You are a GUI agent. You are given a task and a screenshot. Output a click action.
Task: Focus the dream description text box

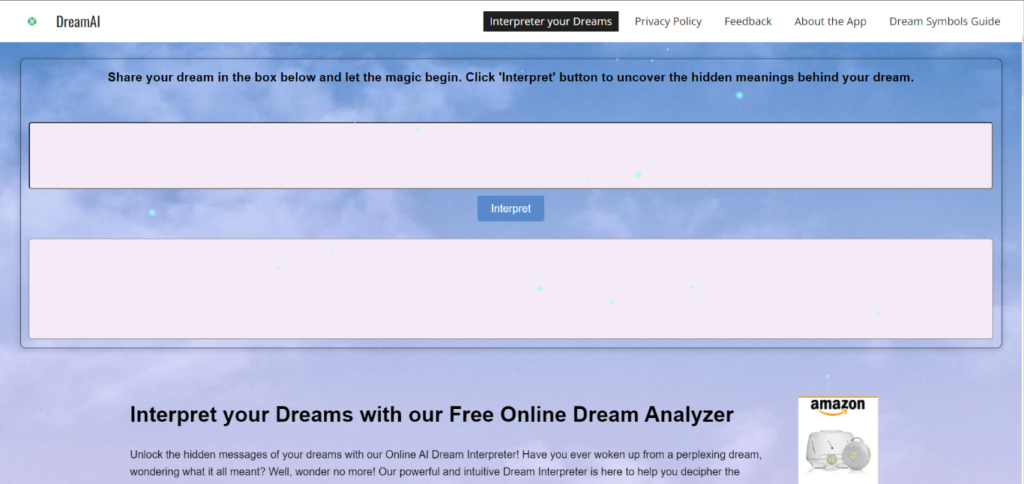click(510, 155)
